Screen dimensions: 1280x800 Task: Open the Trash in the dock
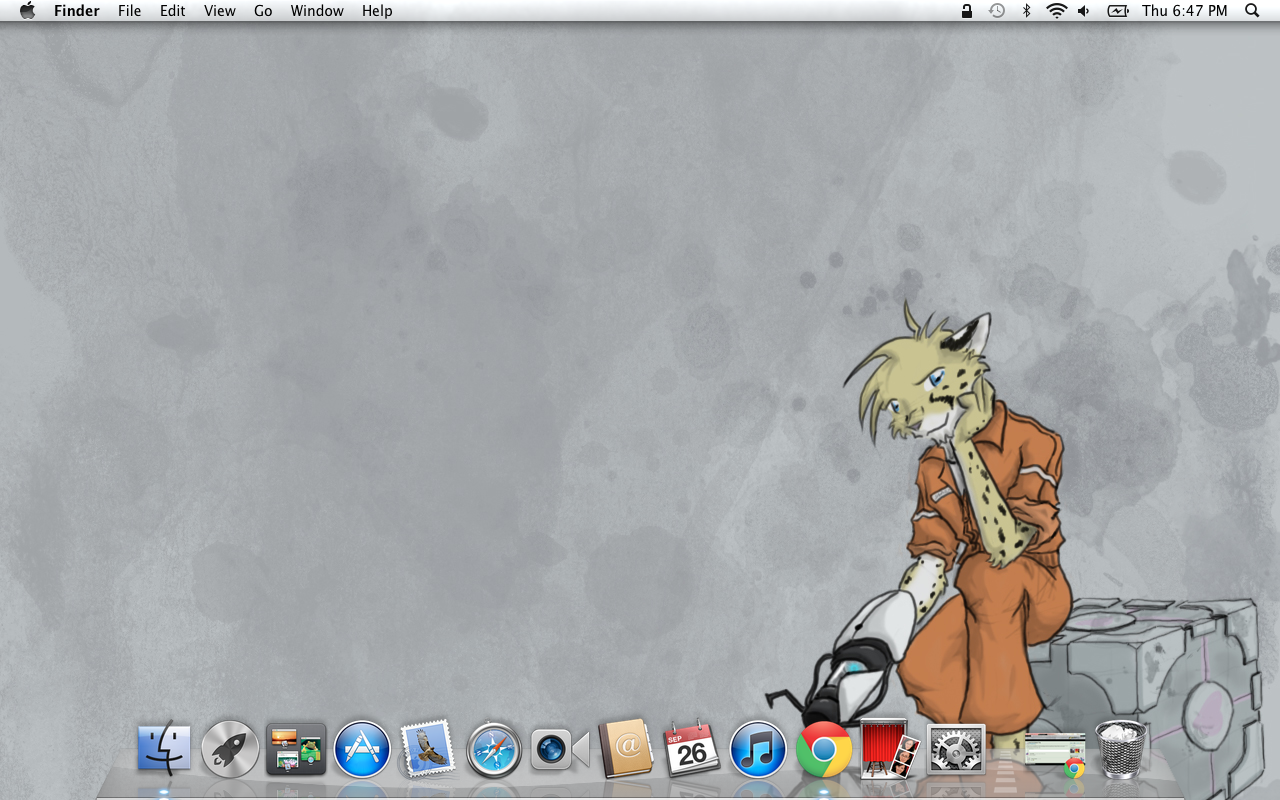tap(1121, 749)
